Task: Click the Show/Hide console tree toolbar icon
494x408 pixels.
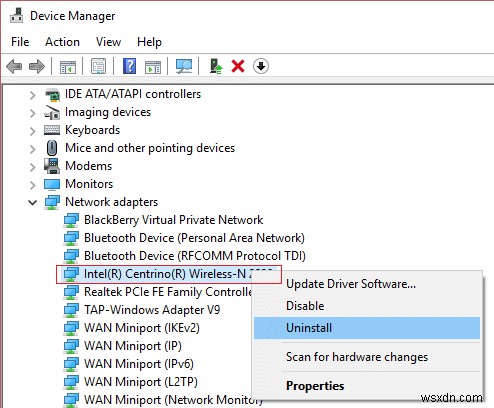Action: point(68,67)
